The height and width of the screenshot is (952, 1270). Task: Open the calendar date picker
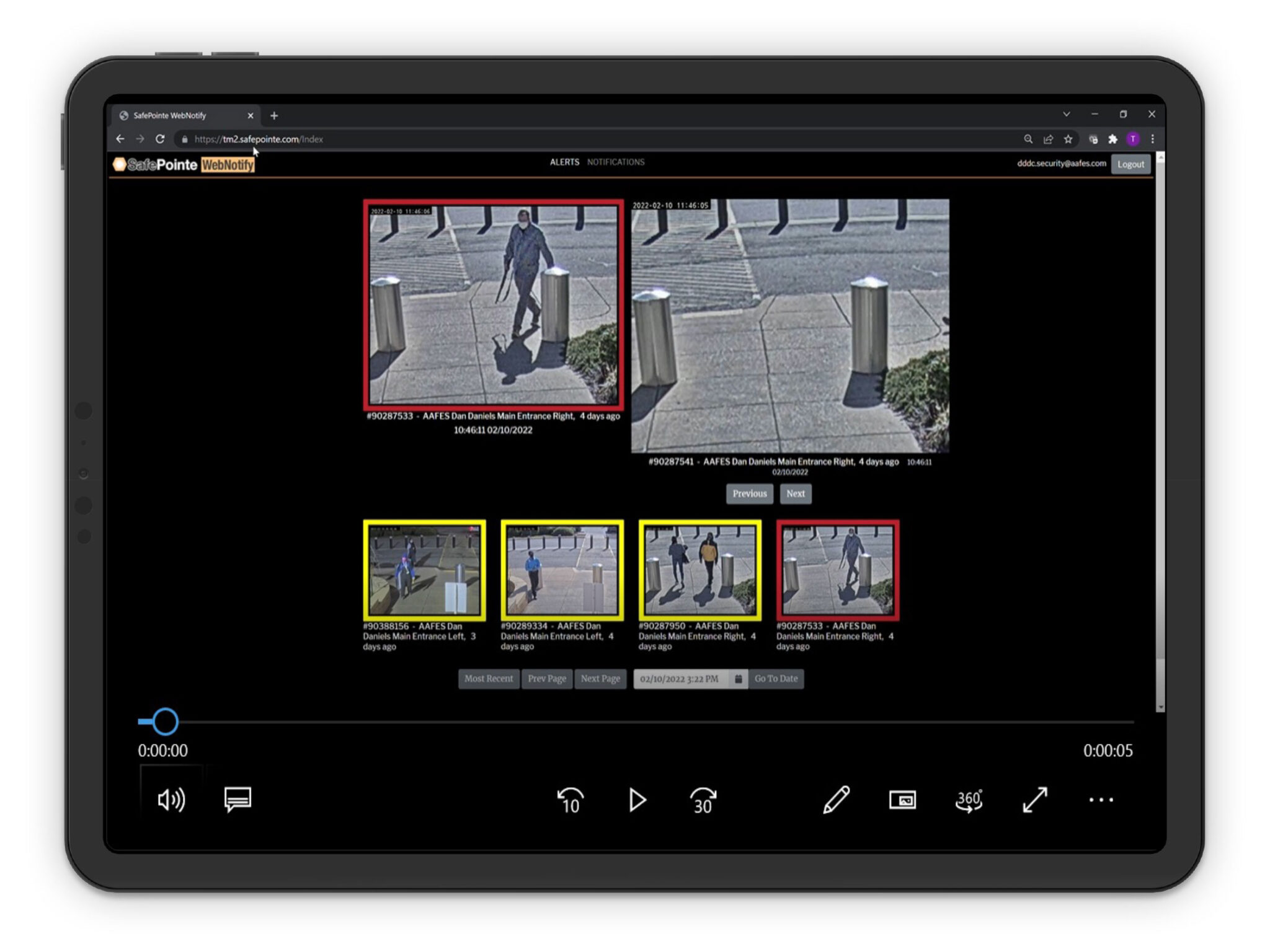pos(738,679)
